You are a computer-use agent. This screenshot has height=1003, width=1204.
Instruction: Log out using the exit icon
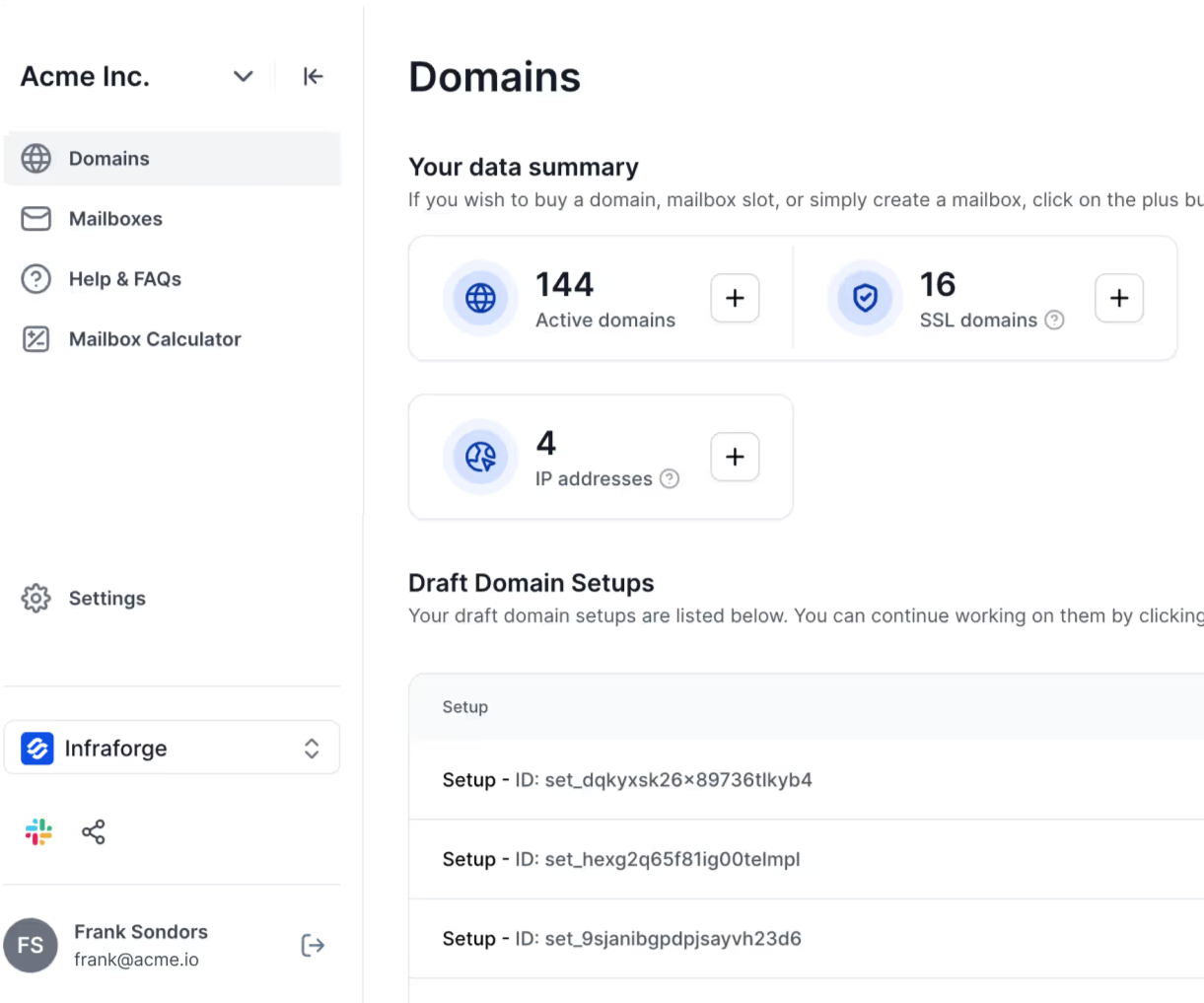(x=313, y=946)
